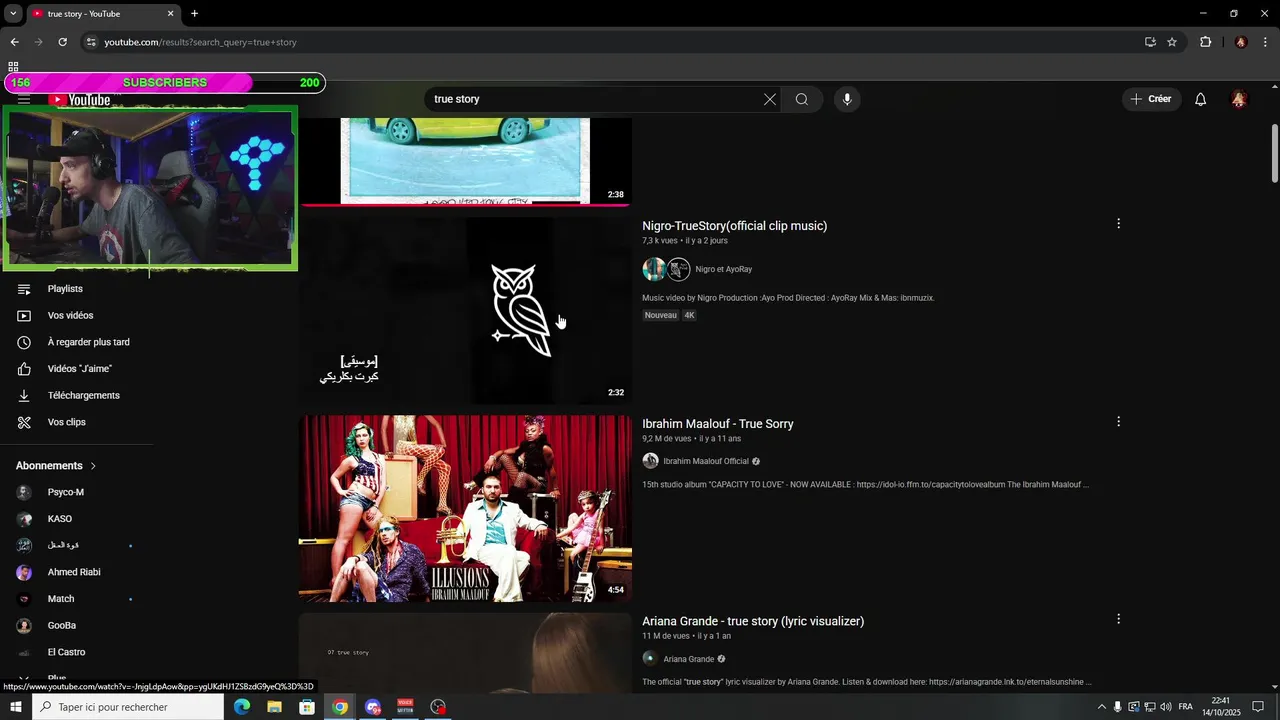Viewport: 1280px width, 720px height.
Task: Click the Chrome address bar URL
Action: tap(200, 42)
